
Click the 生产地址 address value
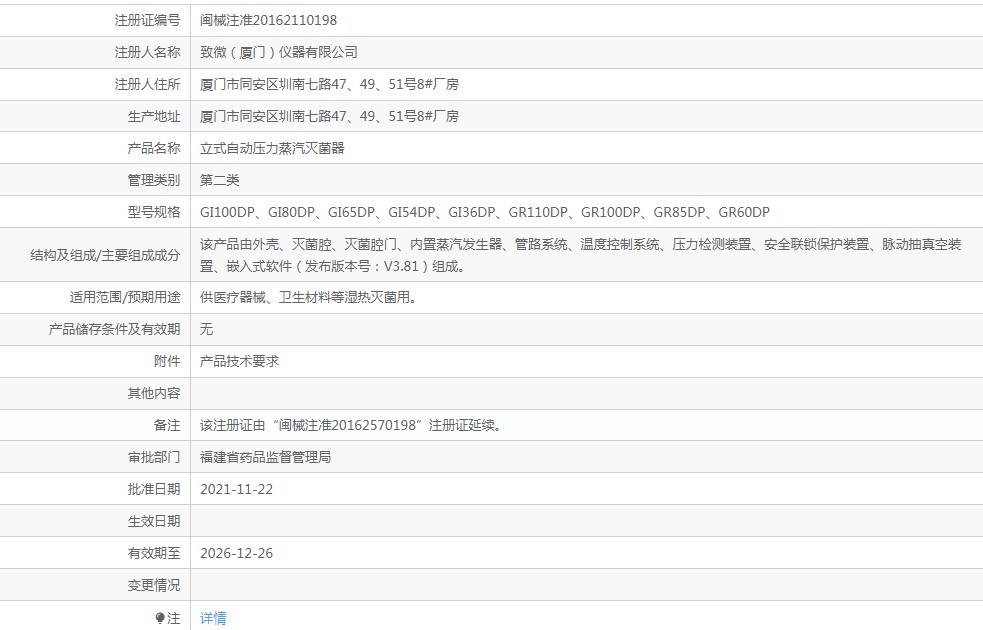[x=329, y=116]
